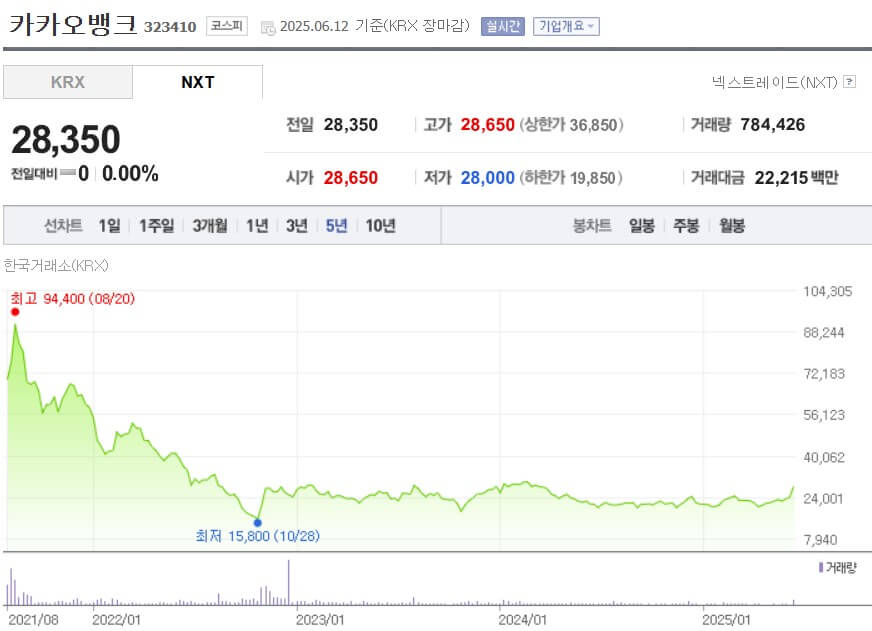The image size is (872, 631).
Task: Click the 거래대금 value 22,215 백만
Action: pos(796,178)
